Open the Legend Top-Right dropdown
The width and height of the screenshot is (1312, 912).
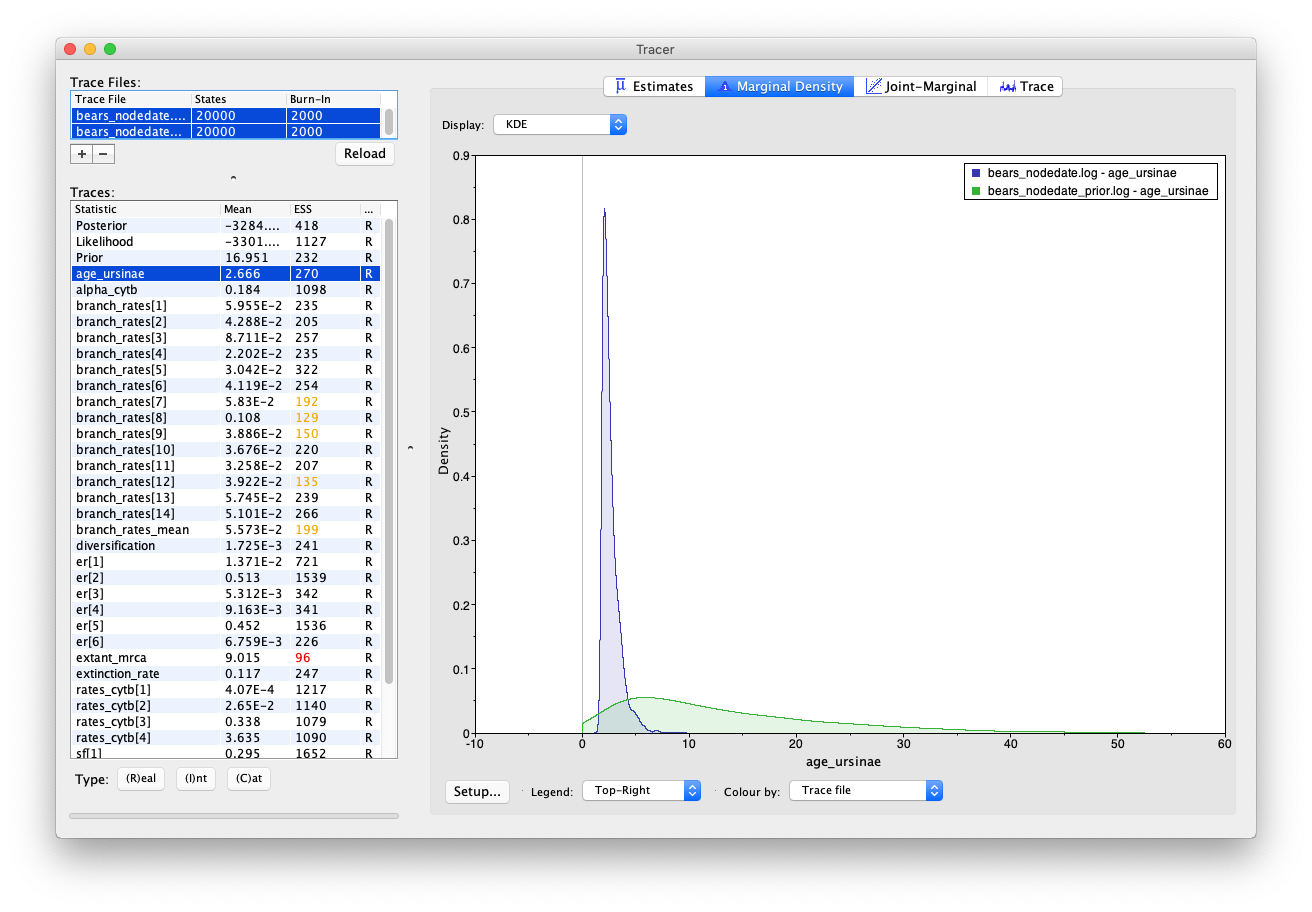pos(641,790)
